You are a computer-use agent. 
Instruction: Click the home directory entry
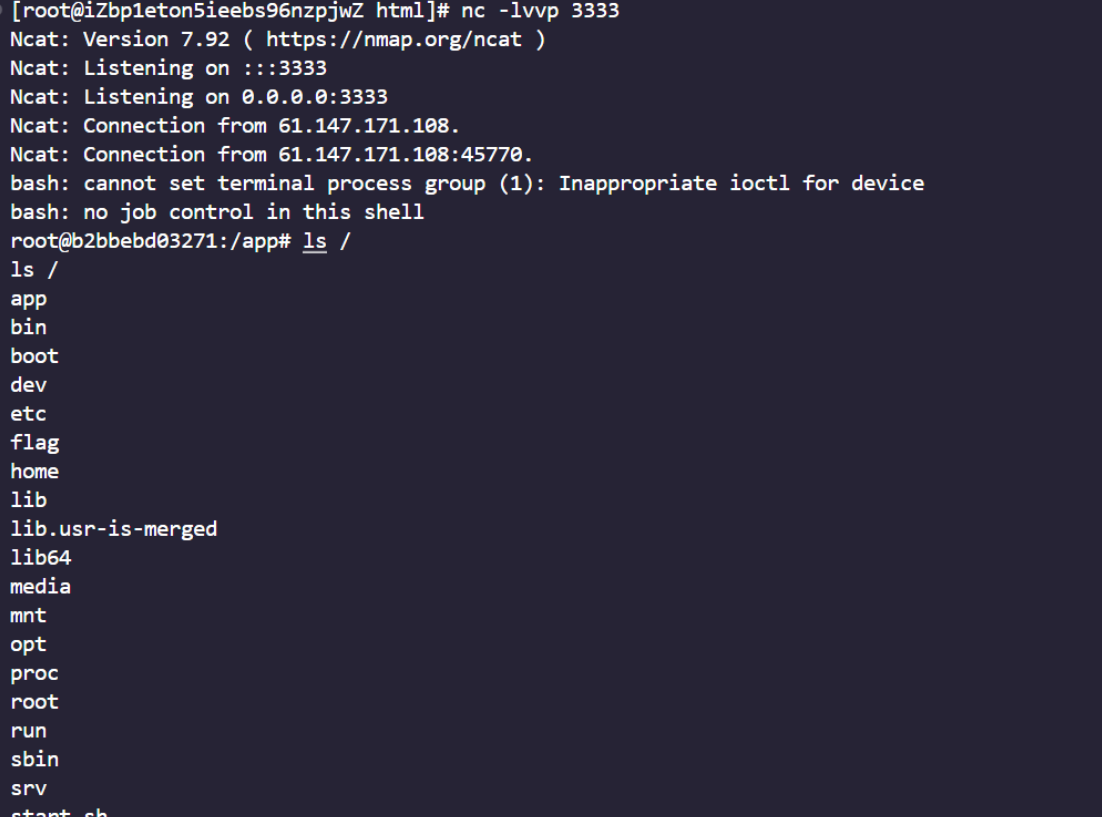(34, 472)
